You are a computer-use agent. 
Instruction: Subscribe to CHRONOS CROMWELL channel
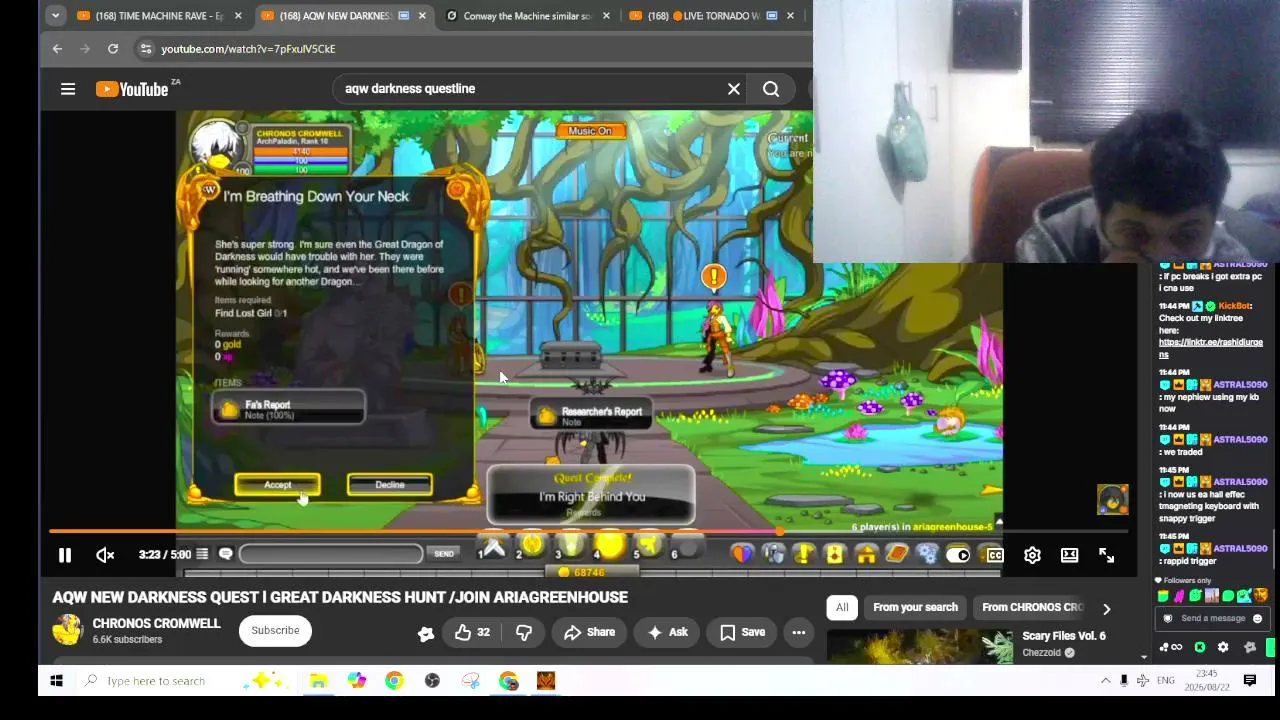pyautogui.click(x=275, y=631)
